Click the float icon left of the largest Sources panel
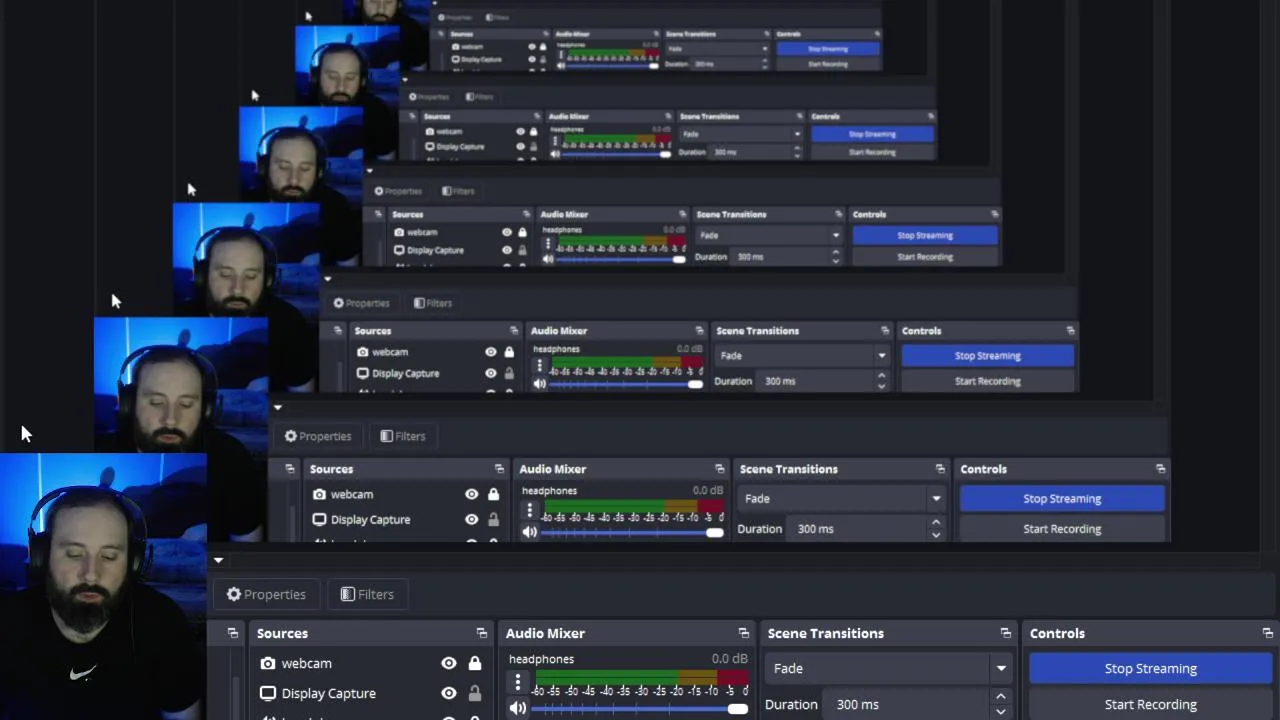The height and width of the screenshot is (720, 1280). point(233,633)
